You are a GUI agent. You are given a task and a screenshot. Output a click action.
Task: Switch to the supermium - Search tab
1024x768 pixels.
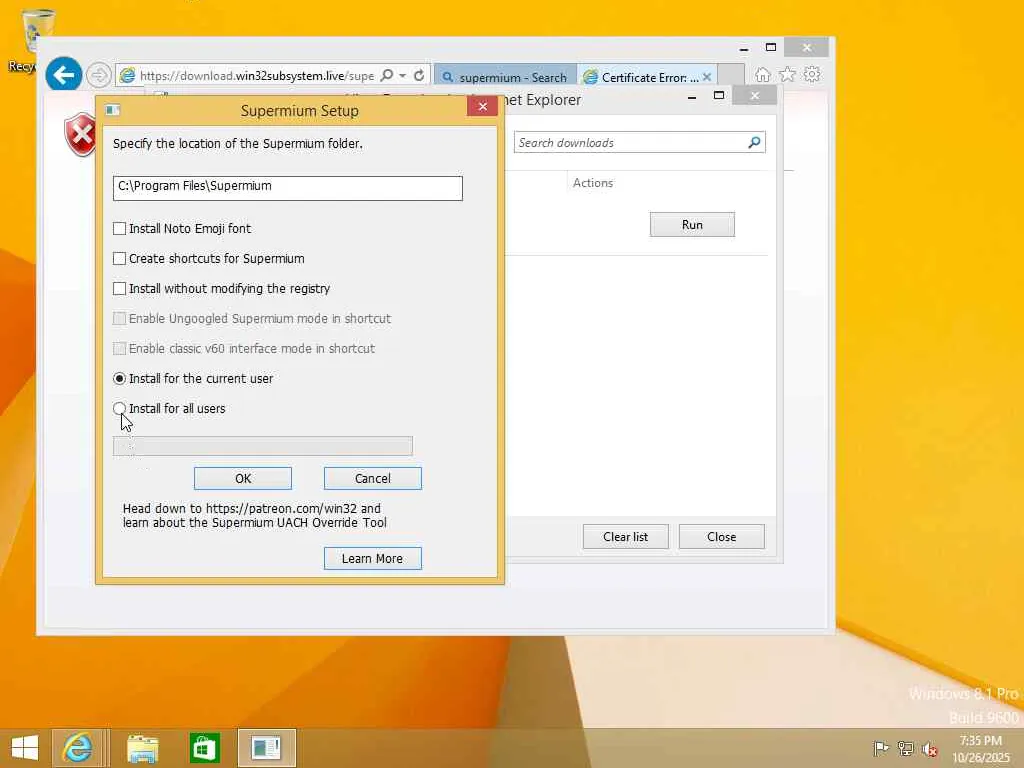pos(505,77)
